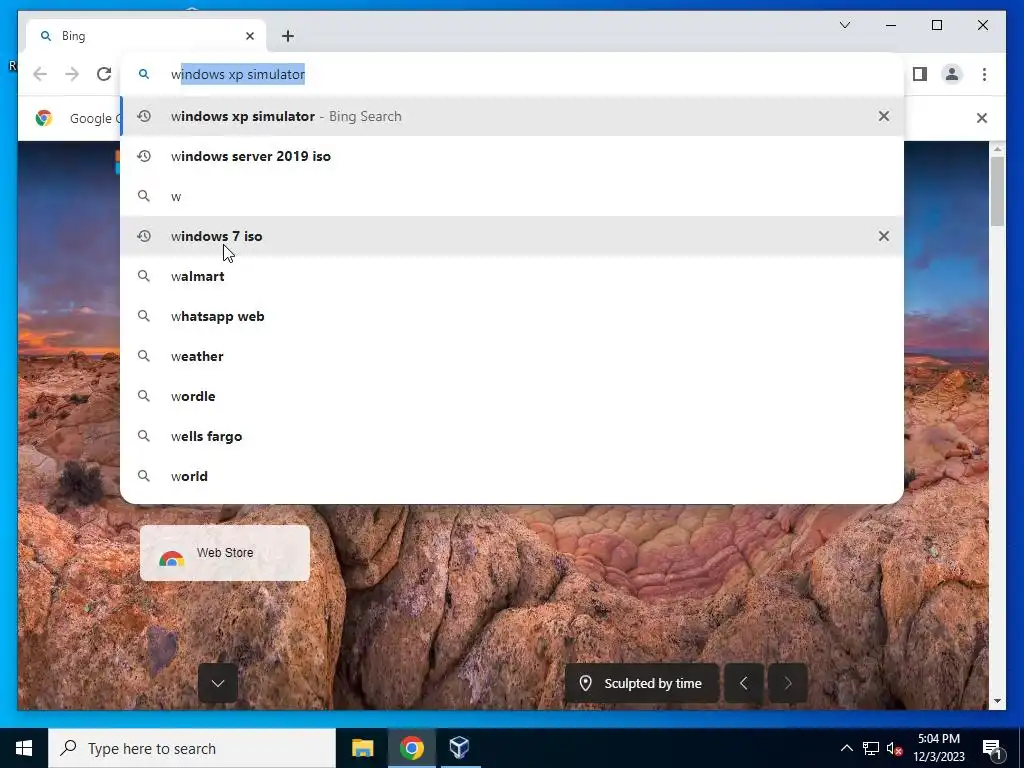
Task: Select the 'windows xp simulator' Bing Search suggestion
Action: click(x=512, y=116)
